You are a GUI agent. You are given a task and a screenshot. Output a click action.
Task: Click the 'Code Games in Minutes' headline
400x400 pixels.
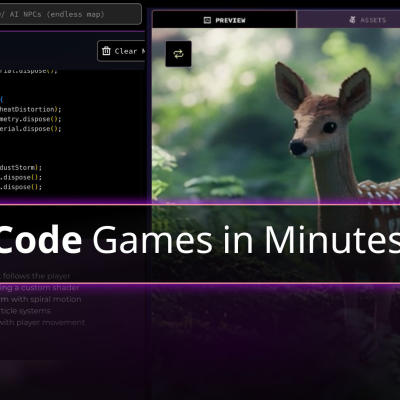click(x=200, y=240)
